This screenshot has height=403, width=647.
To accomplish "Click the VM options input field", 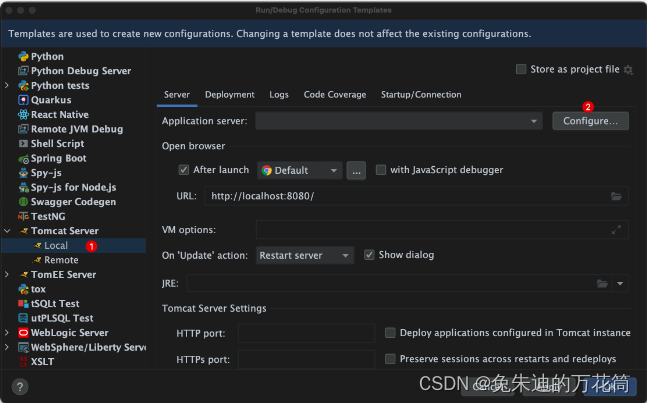I will pyautogui.click(x=442, y=230).
